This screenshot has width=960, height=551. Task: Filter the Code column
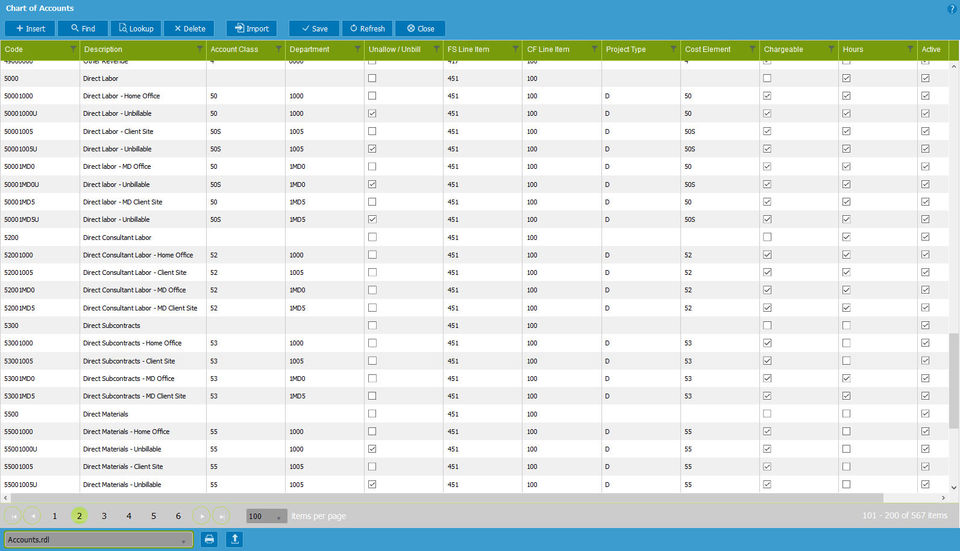pos(73,49)
